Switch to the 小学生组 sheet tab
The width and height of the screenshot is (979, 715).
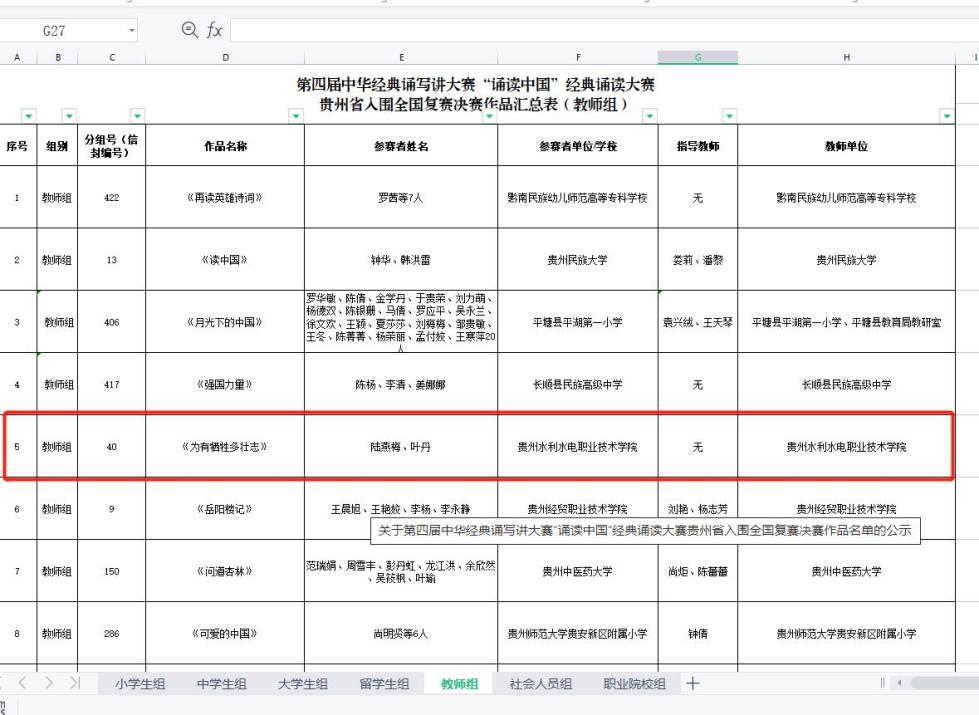[x=140, y=684]
